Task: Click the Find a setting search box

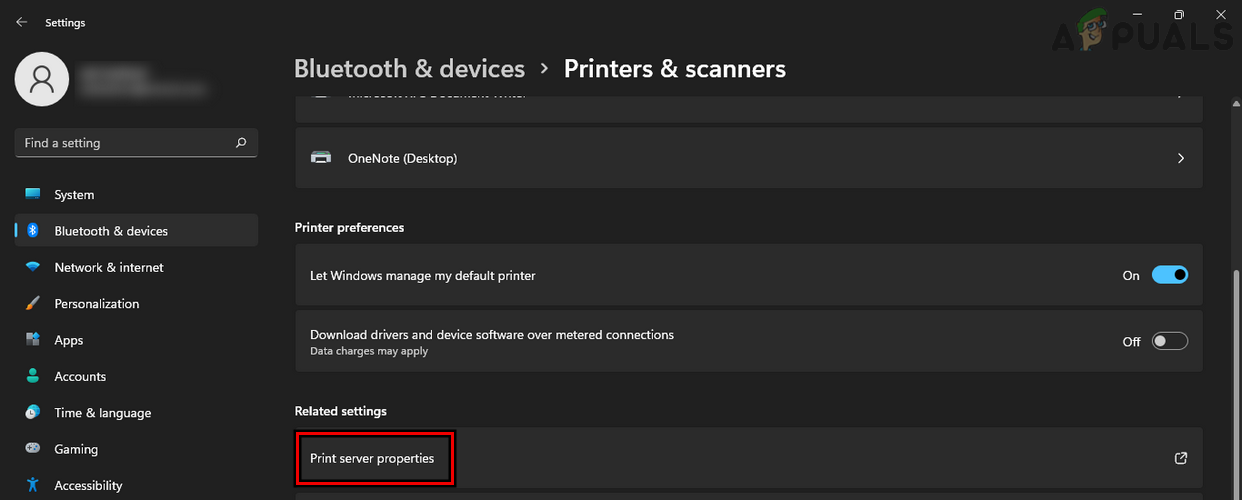Action: [x=125, y=143]
